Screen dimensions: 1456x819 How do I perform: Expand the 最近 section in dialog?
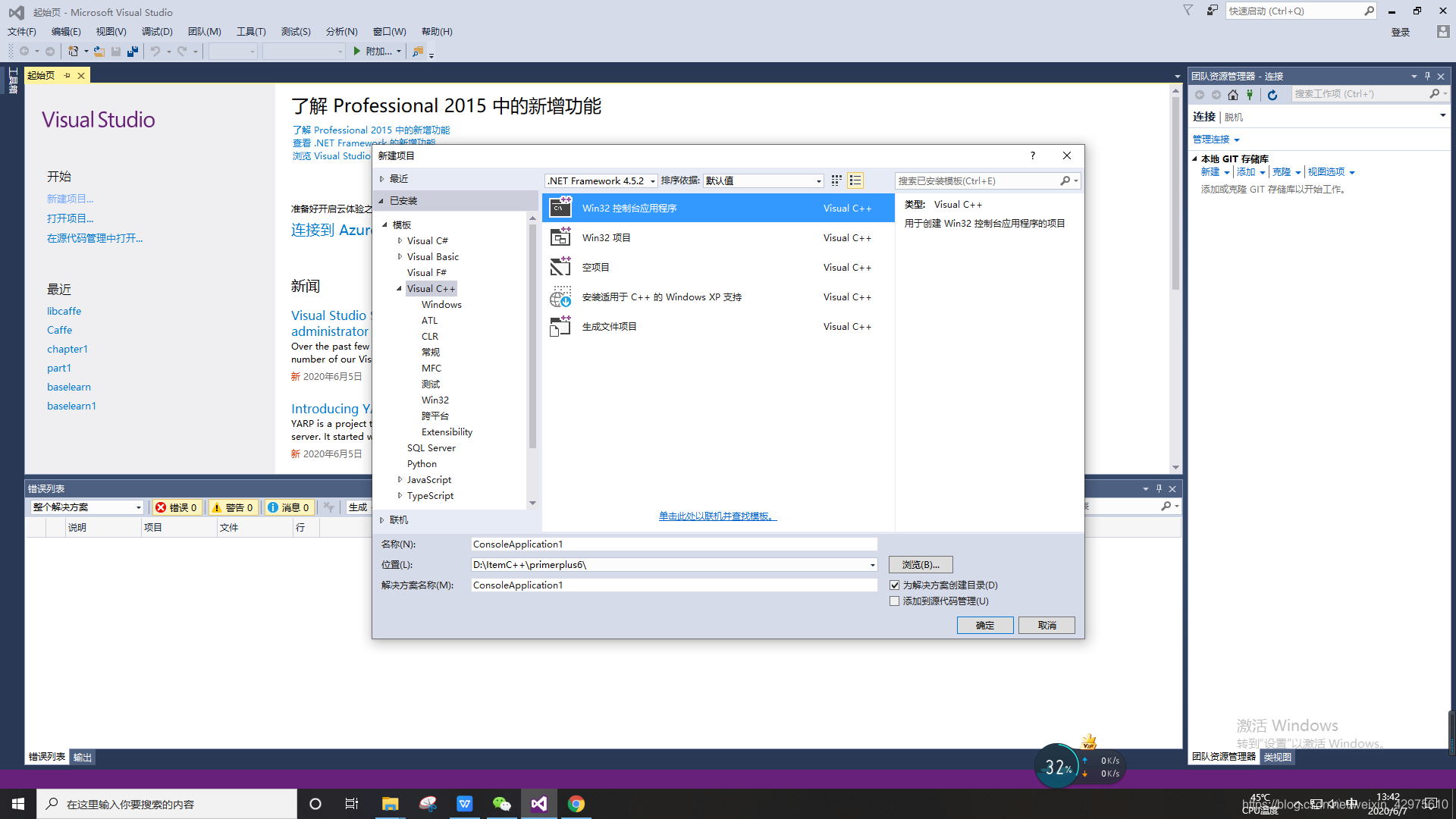(381, 178)
